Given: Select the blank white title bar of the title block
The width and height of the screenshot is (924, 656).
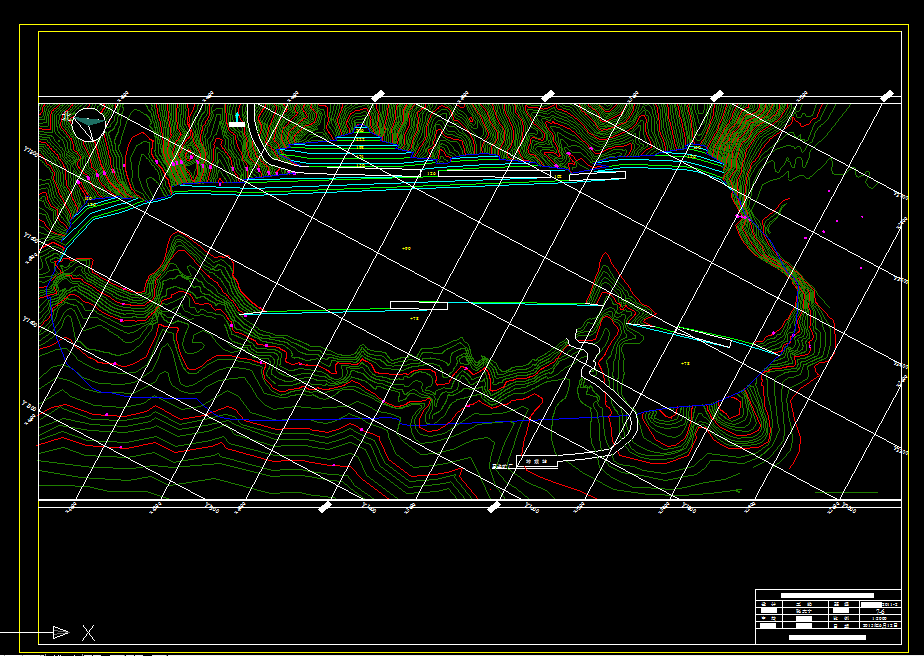Looking at the screenshot, I should 827,595.
